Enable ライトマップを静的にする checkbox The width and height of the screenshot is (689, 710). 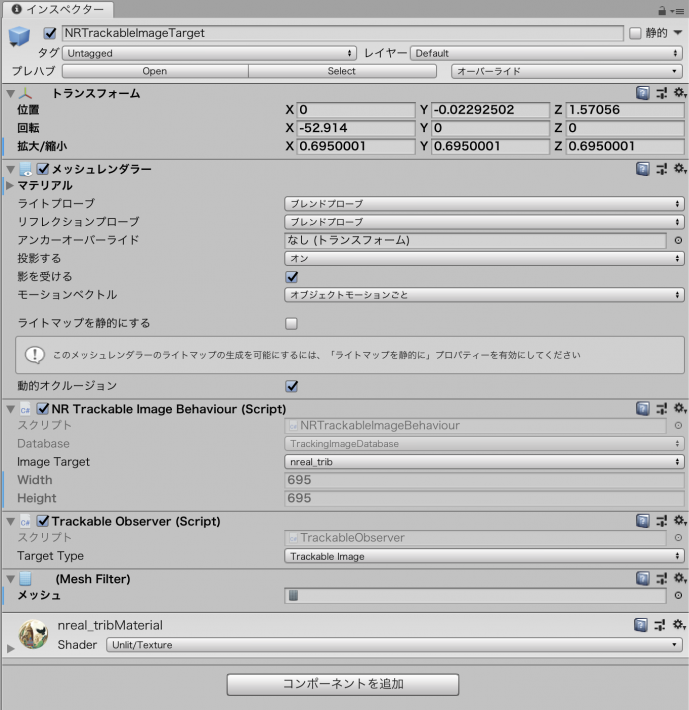(292, 323)
